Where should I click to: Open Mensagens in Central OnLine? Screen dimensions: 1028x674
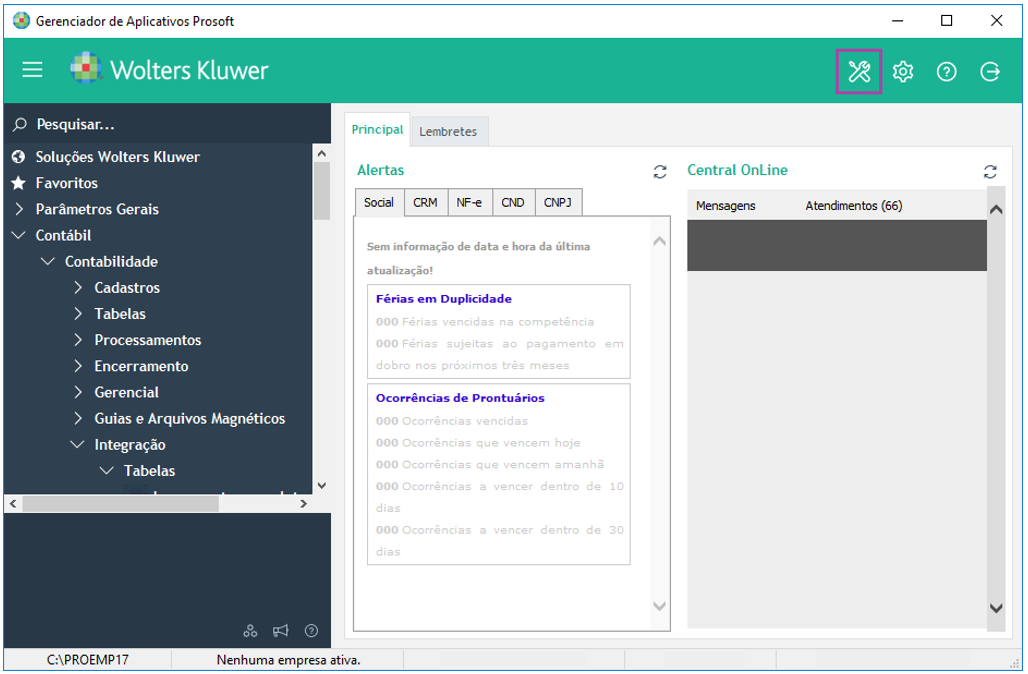(726, 206)
